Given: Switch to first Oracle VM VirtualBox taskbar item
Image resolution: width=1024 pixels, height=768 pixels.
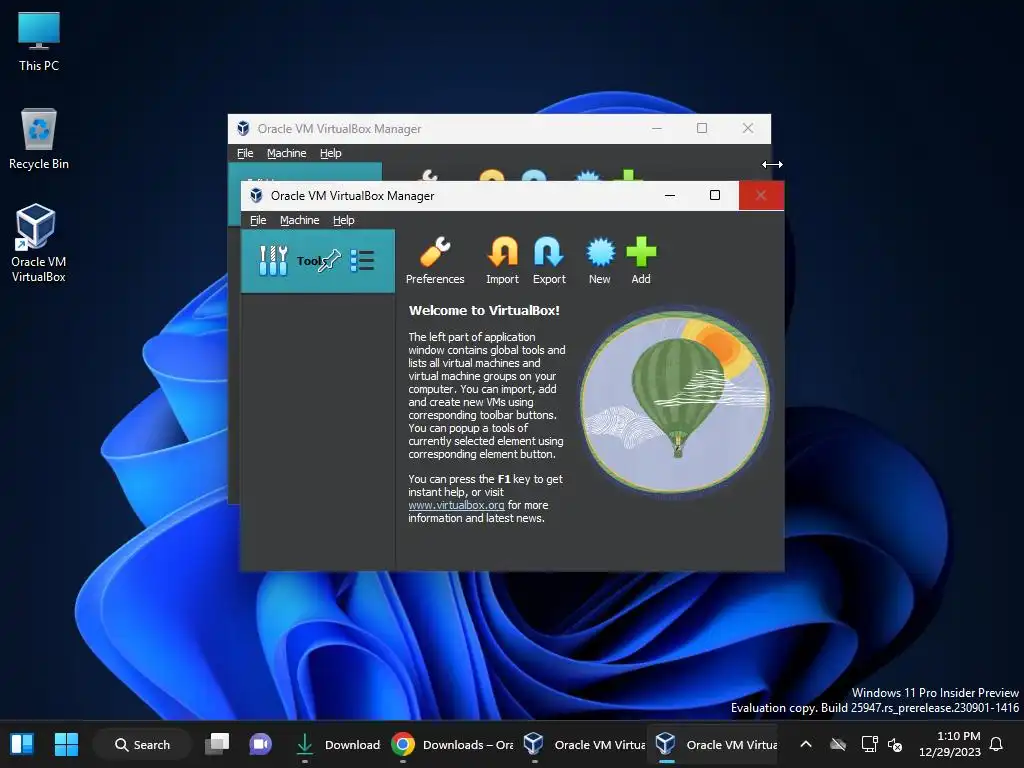Looking at the screenshot, I should point(584,744).
